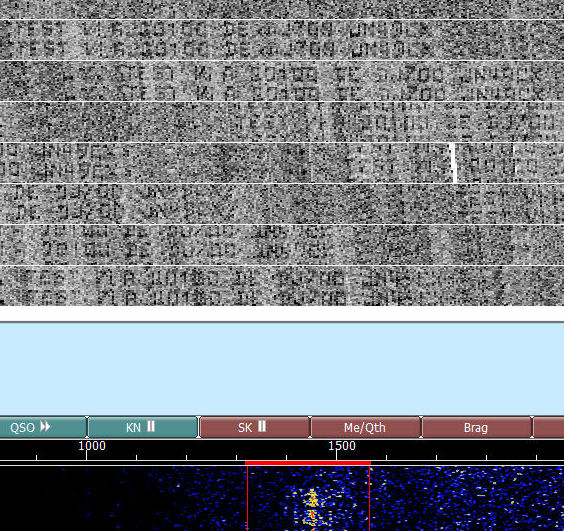Focus the light blue transmit text pane
564x531 pixels.
click(x=282, y=369)
